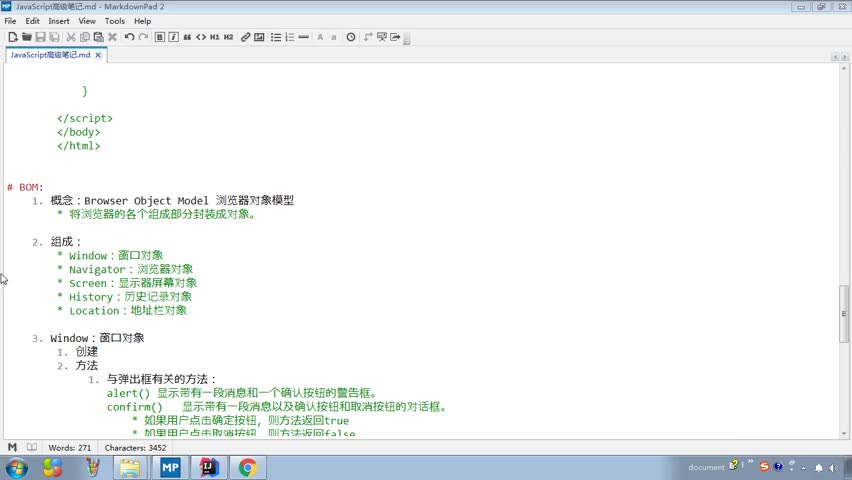Open IntelliJ IDEA from taskbar
Screen dimensions: 852x480
point(209,467)
